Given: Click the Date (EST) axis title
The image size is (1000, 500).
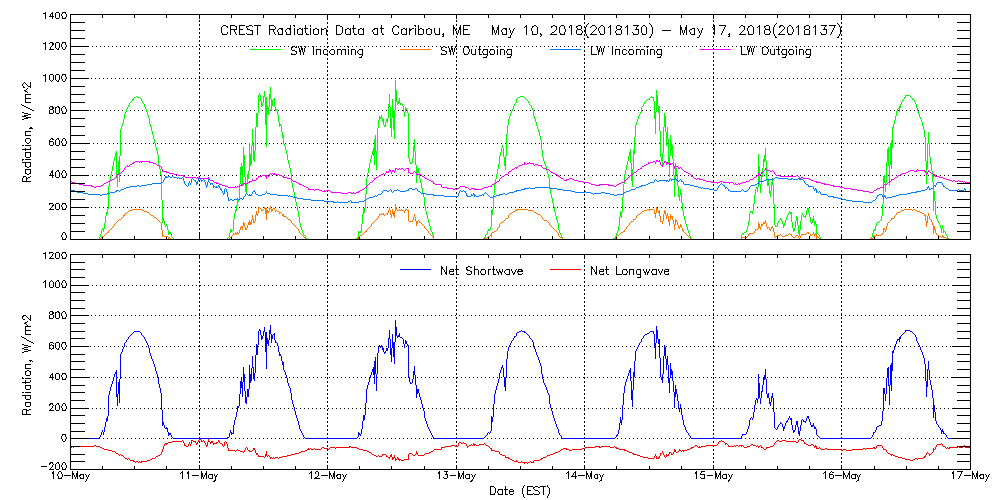Looking at the screenshot, I should coord(520,491).
